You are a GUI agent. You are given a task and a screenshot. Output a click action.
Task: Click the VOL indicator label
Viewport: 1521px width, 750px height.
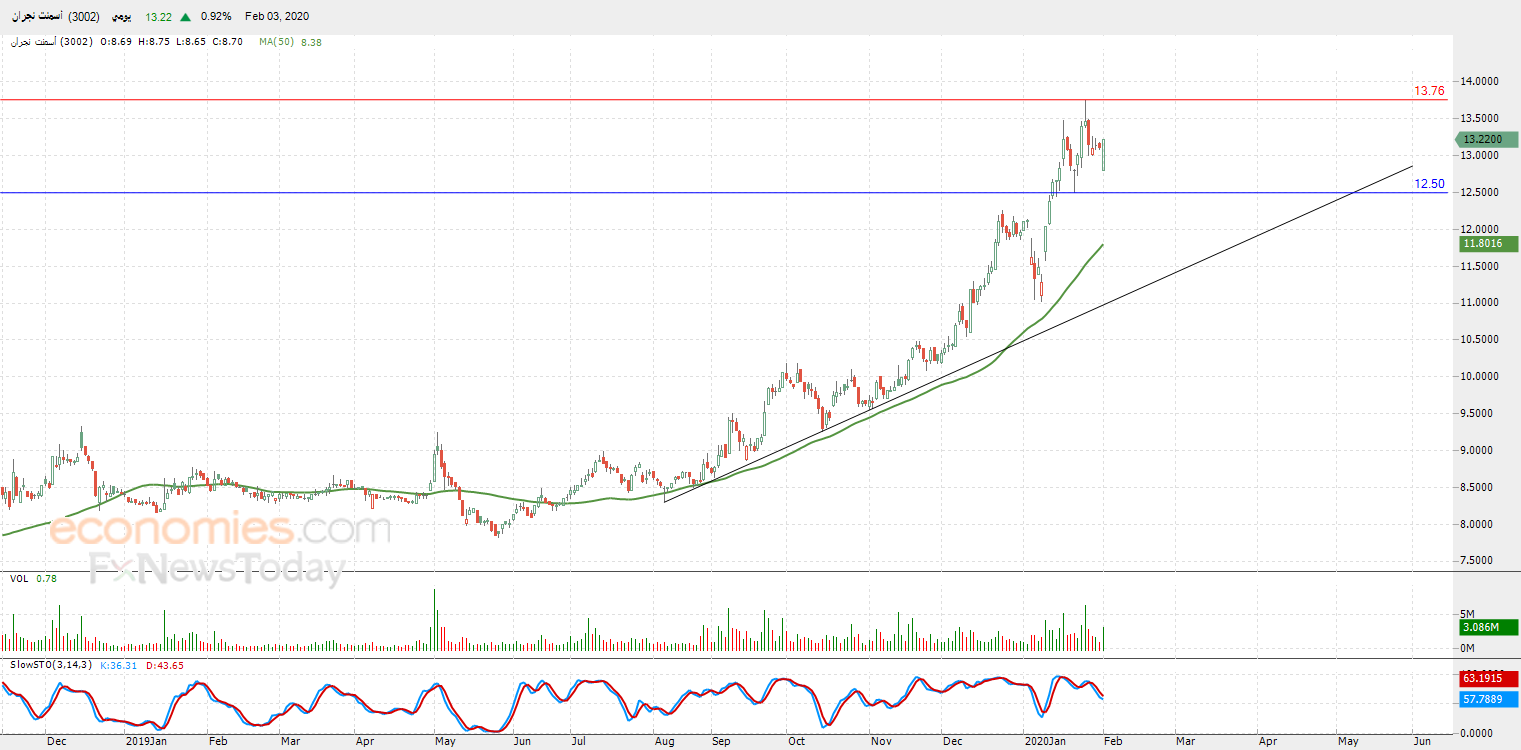pos(19,579)
